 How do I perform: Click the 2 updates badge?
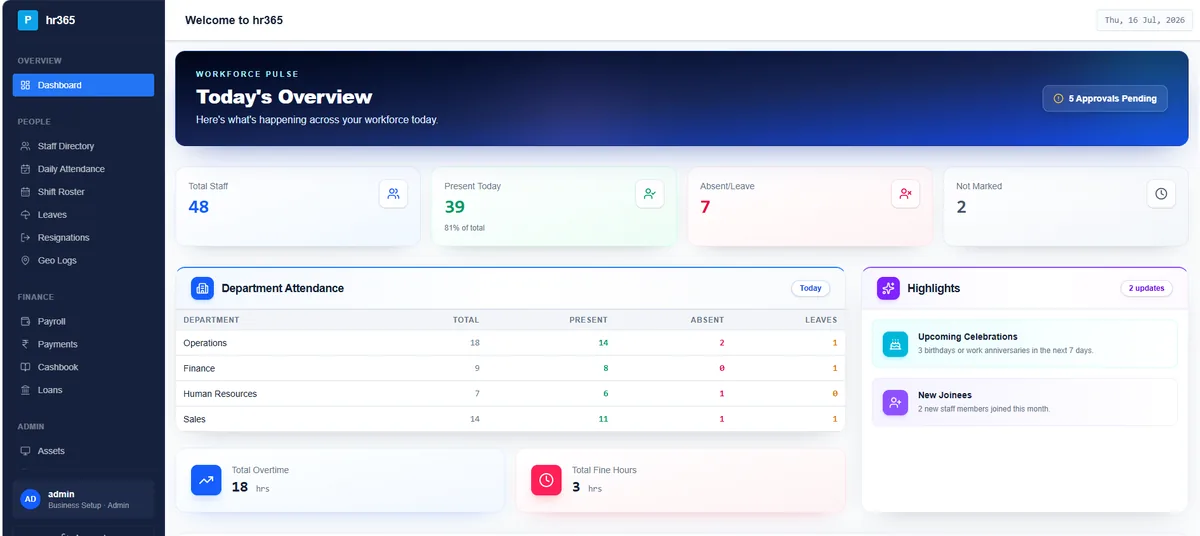click(1146, 288)
